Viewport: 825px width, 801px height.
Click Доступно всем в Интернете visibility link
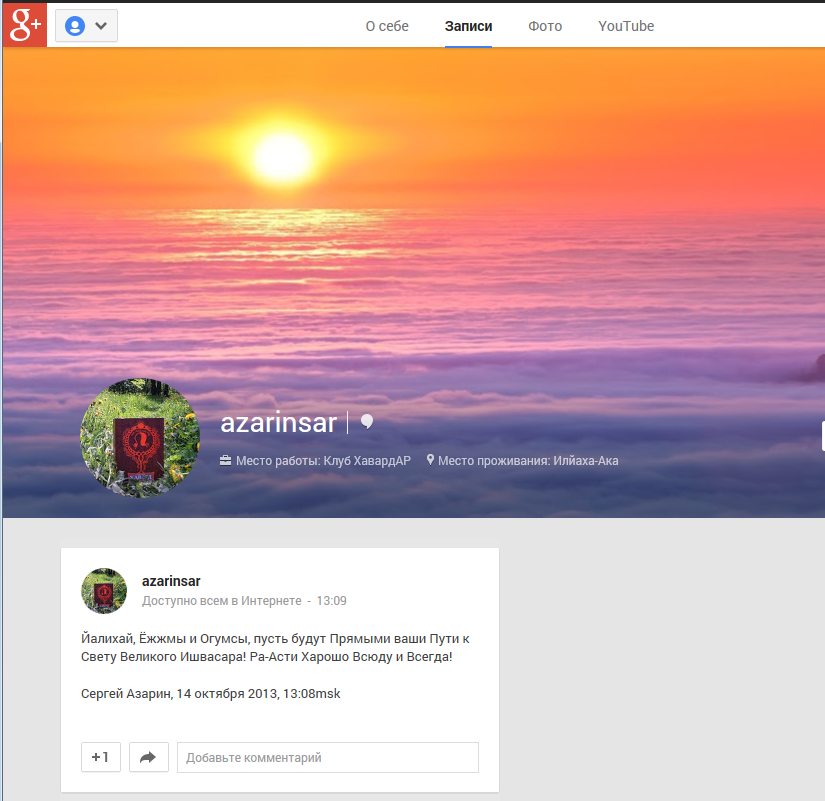221,601
